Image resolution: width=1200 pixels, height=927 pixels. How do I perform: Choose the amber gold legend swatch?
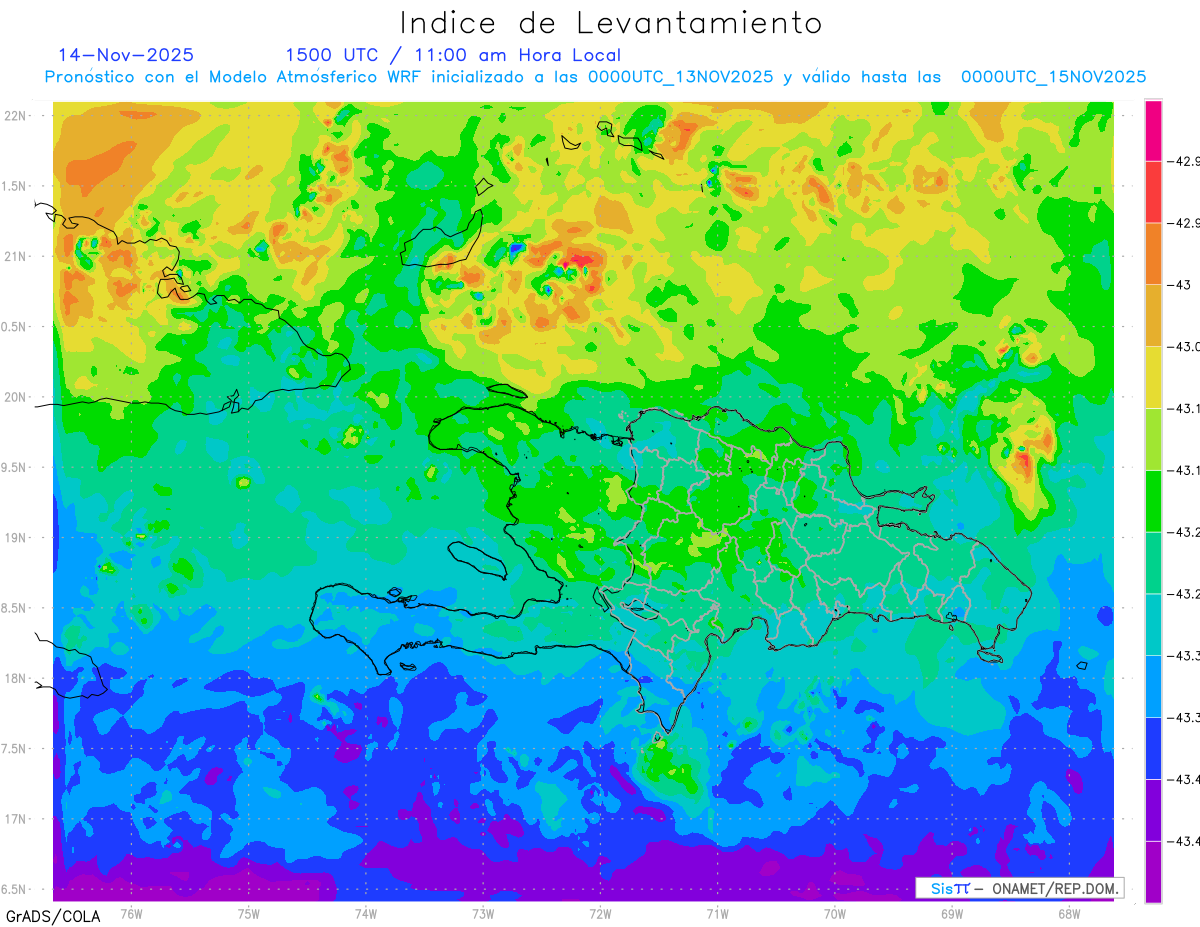1153,316
